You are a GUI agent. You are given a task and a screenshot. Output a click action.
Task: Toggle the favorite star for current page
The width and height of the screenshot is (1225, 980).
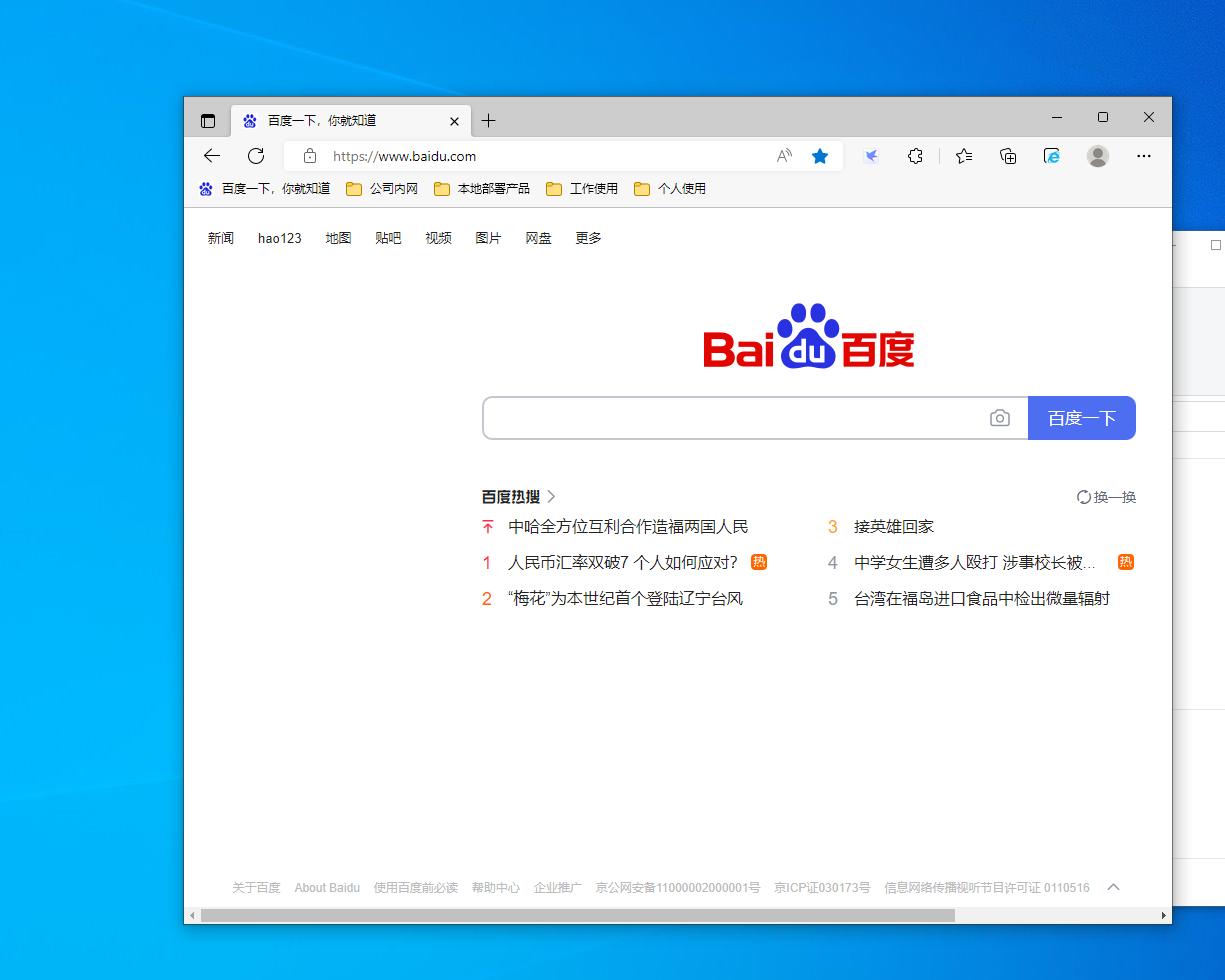820,156
